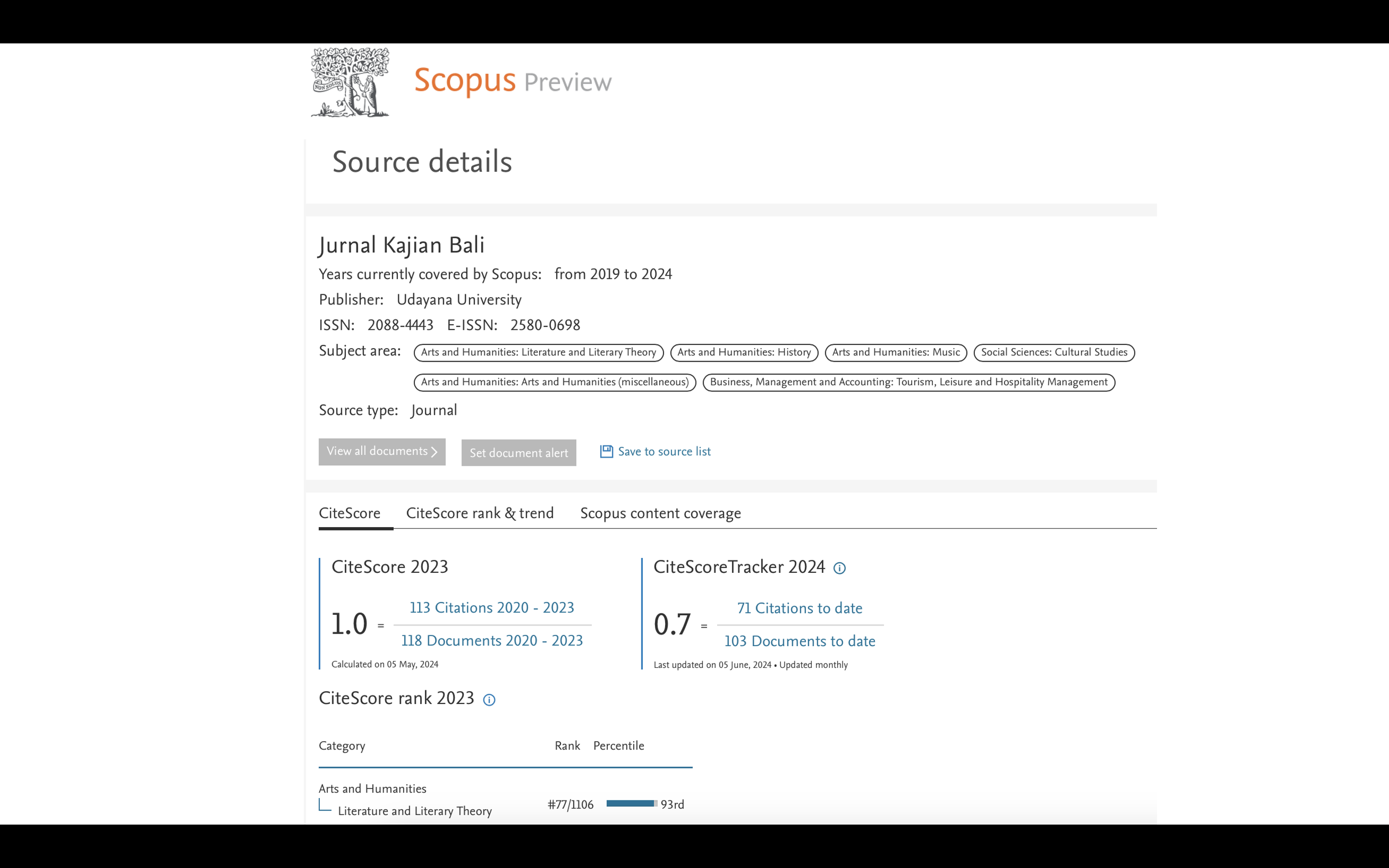Switch to the CiteScore tab
Viewport: 1389px width, 868px height.
[350, 513]
